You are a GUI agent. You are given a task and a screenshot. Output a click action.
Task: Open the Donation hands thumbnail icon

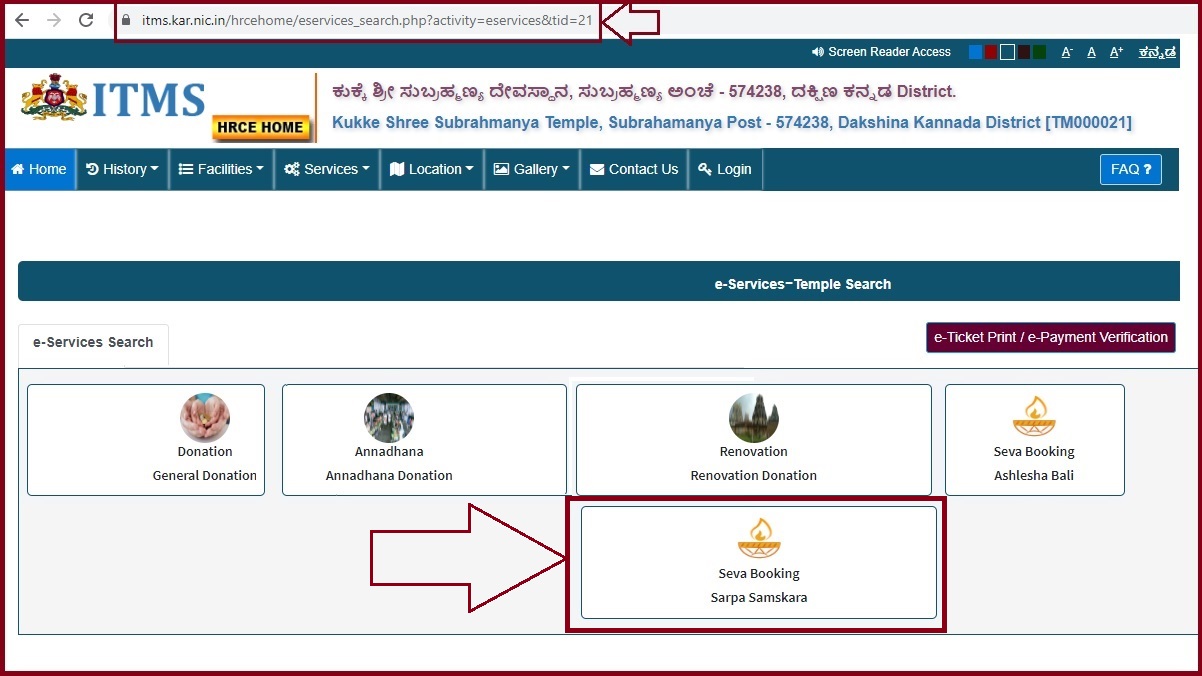click(x=205, y=418)
